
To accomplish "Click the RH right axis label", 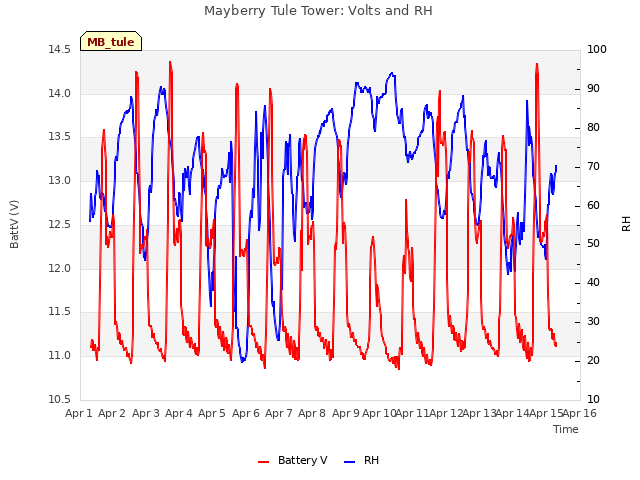I will point(626,224).
